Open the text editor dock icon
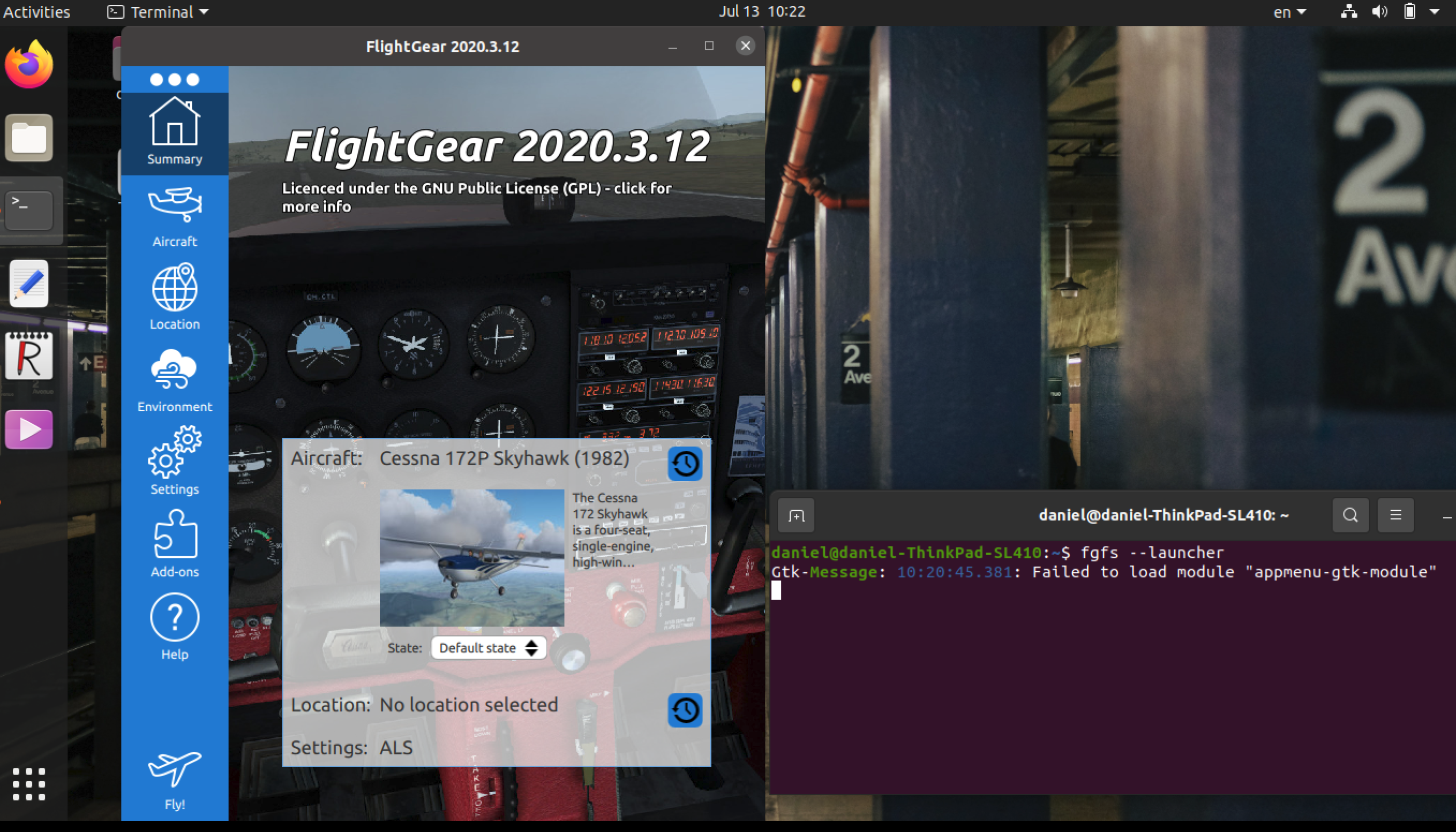 pyautogui.click(x=29, y=283)
